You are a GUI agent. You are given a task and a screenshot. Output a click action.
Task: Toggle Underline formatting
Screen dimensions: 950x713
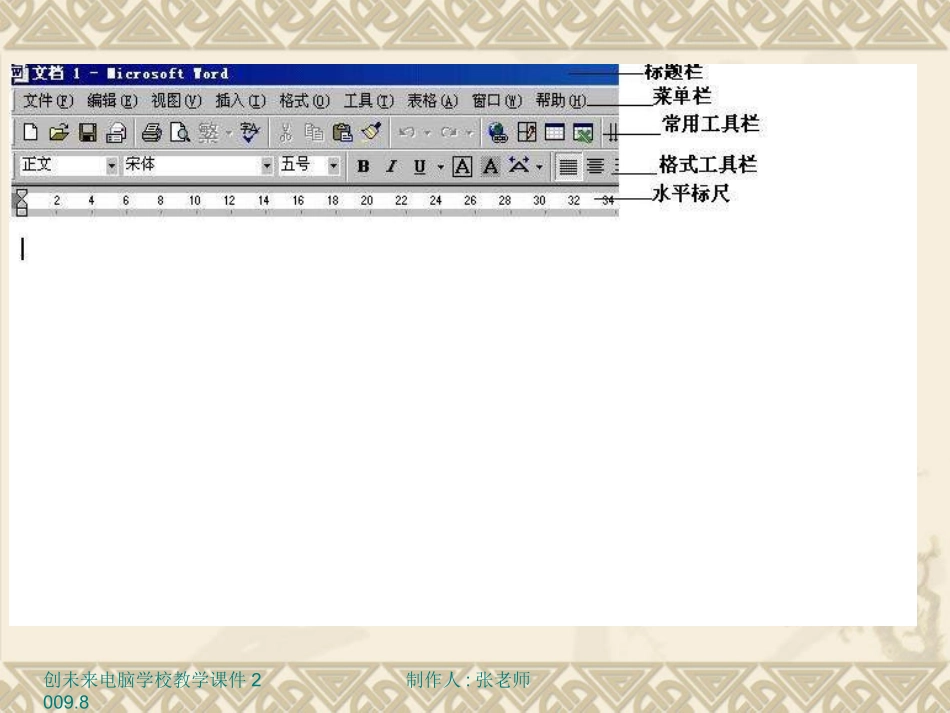[x=419, y=166]
